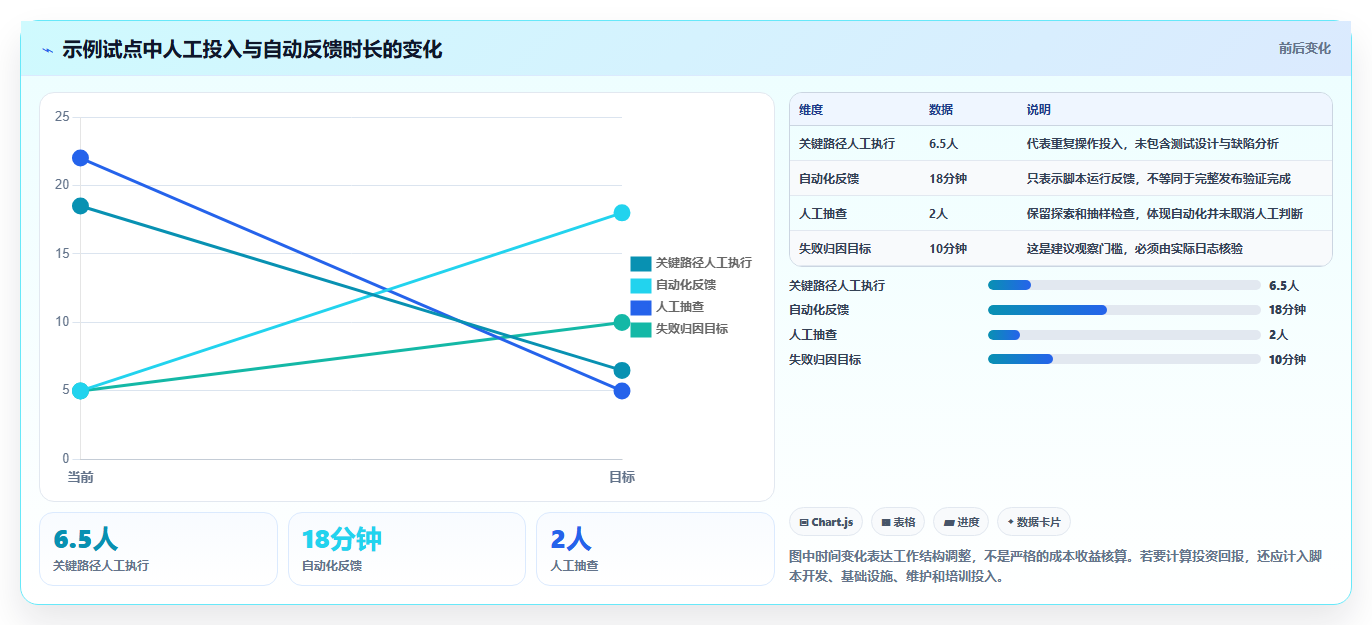Select the 关键路径人工执行 point at 18.5

click(81, 206)
